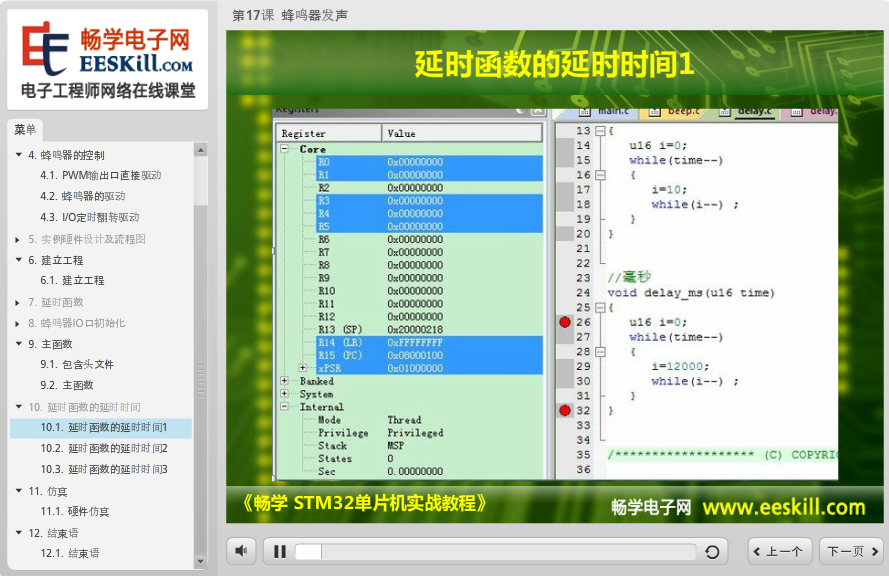Pause the video playback

[x=280, y=552]
